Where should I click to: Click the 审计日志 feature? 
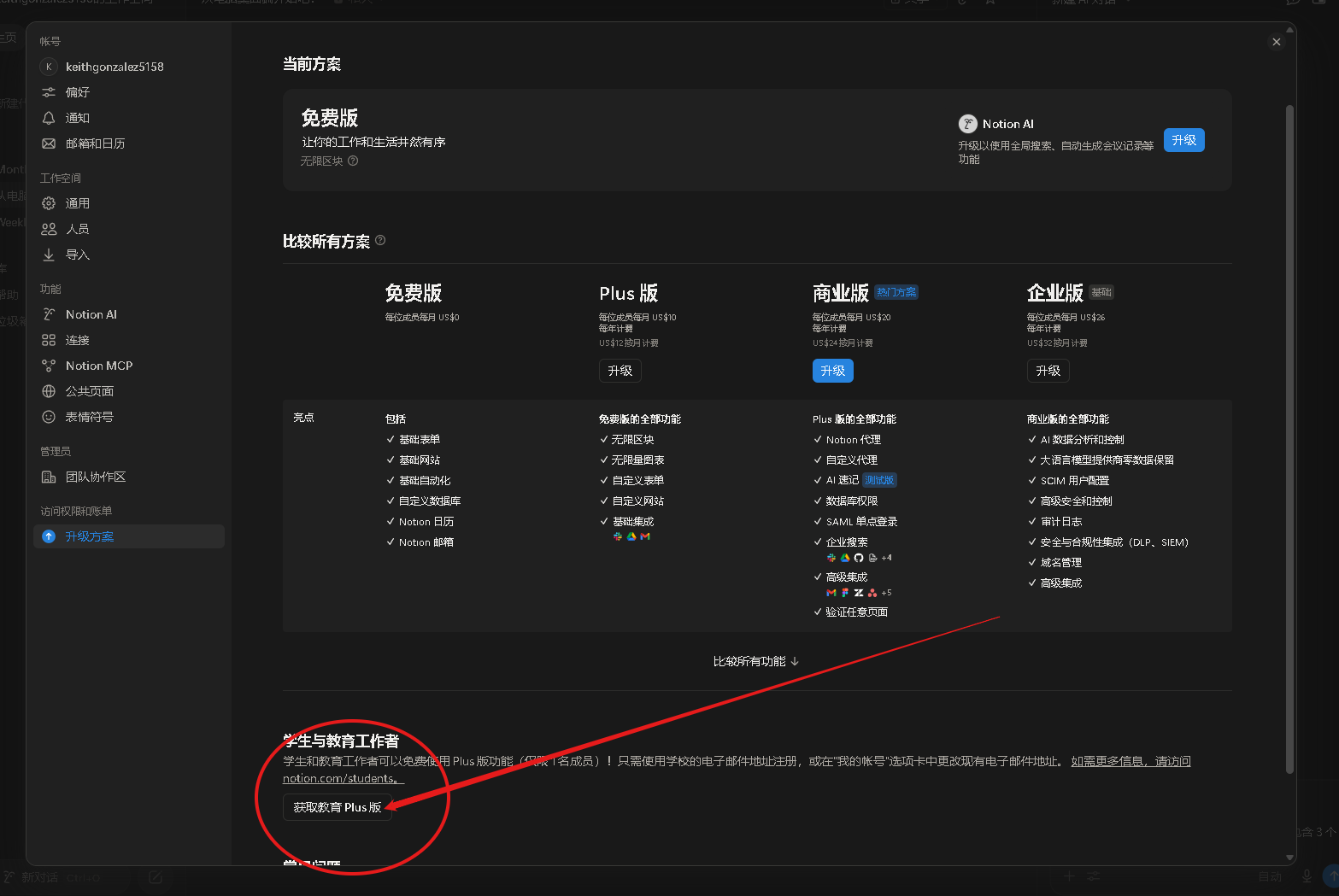[x=1061, y=521]
